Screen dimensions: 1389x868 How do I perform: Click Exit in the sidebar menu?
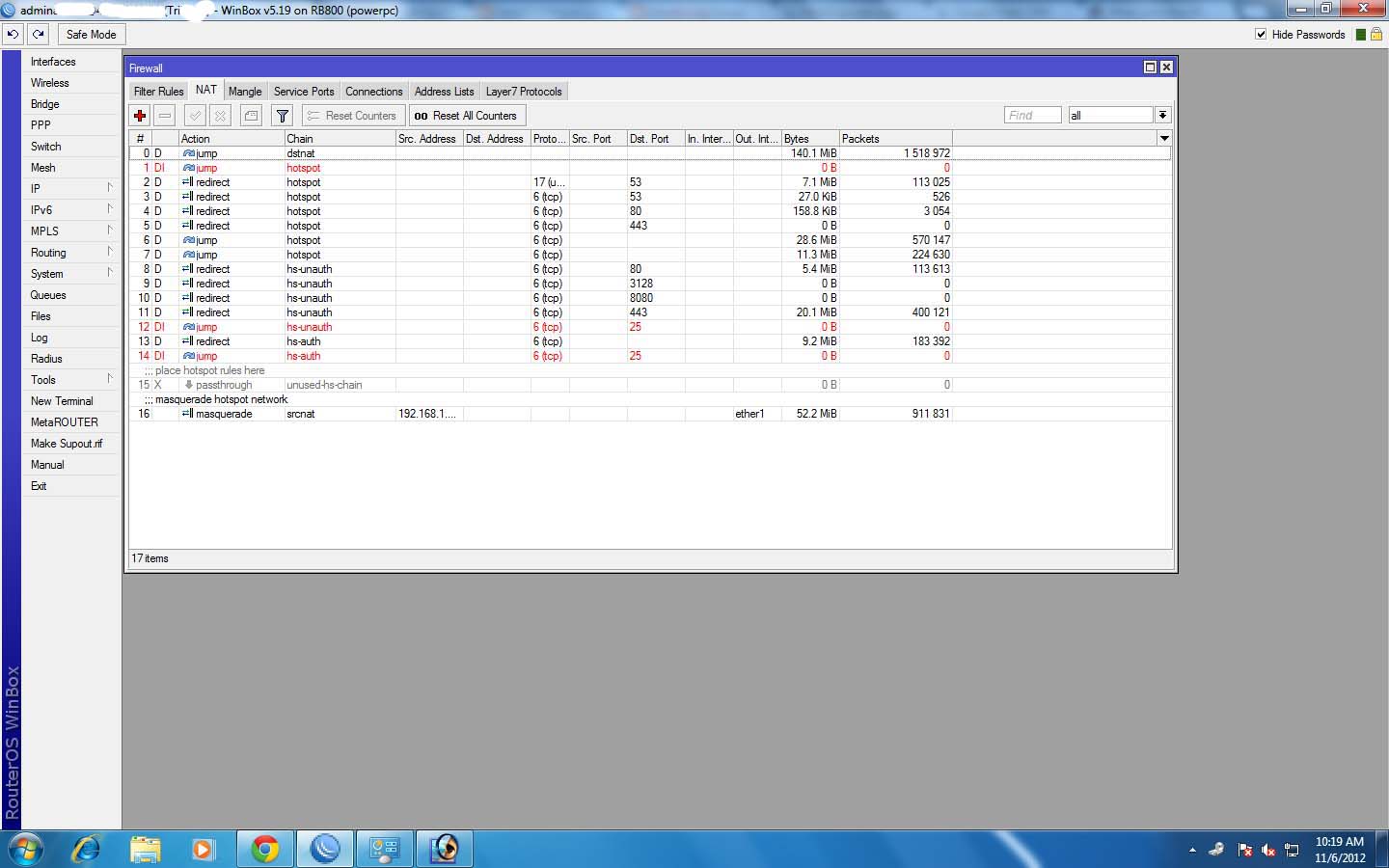pos(71,486)
